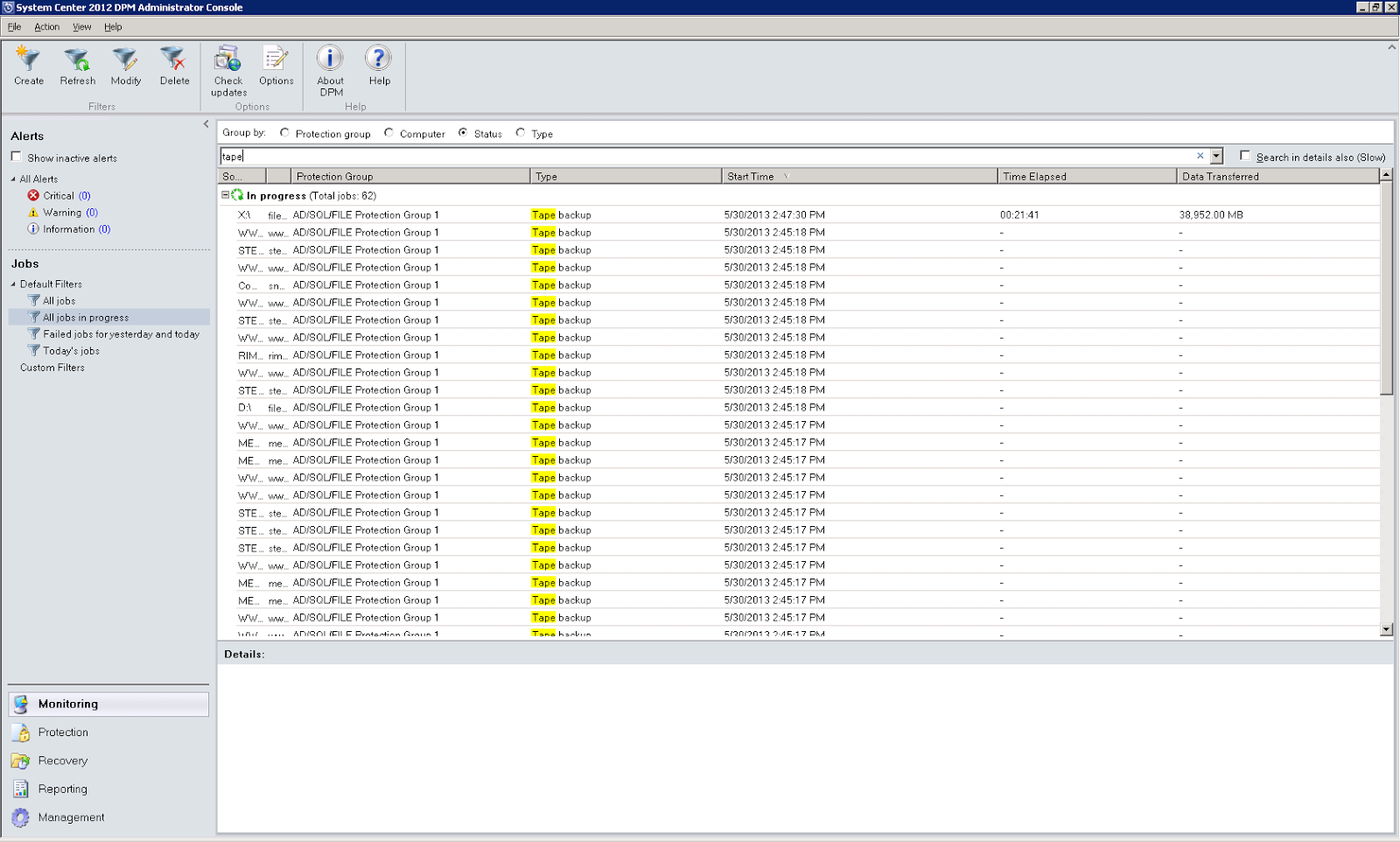Clear the tape search text

[x=1200, y=156]
